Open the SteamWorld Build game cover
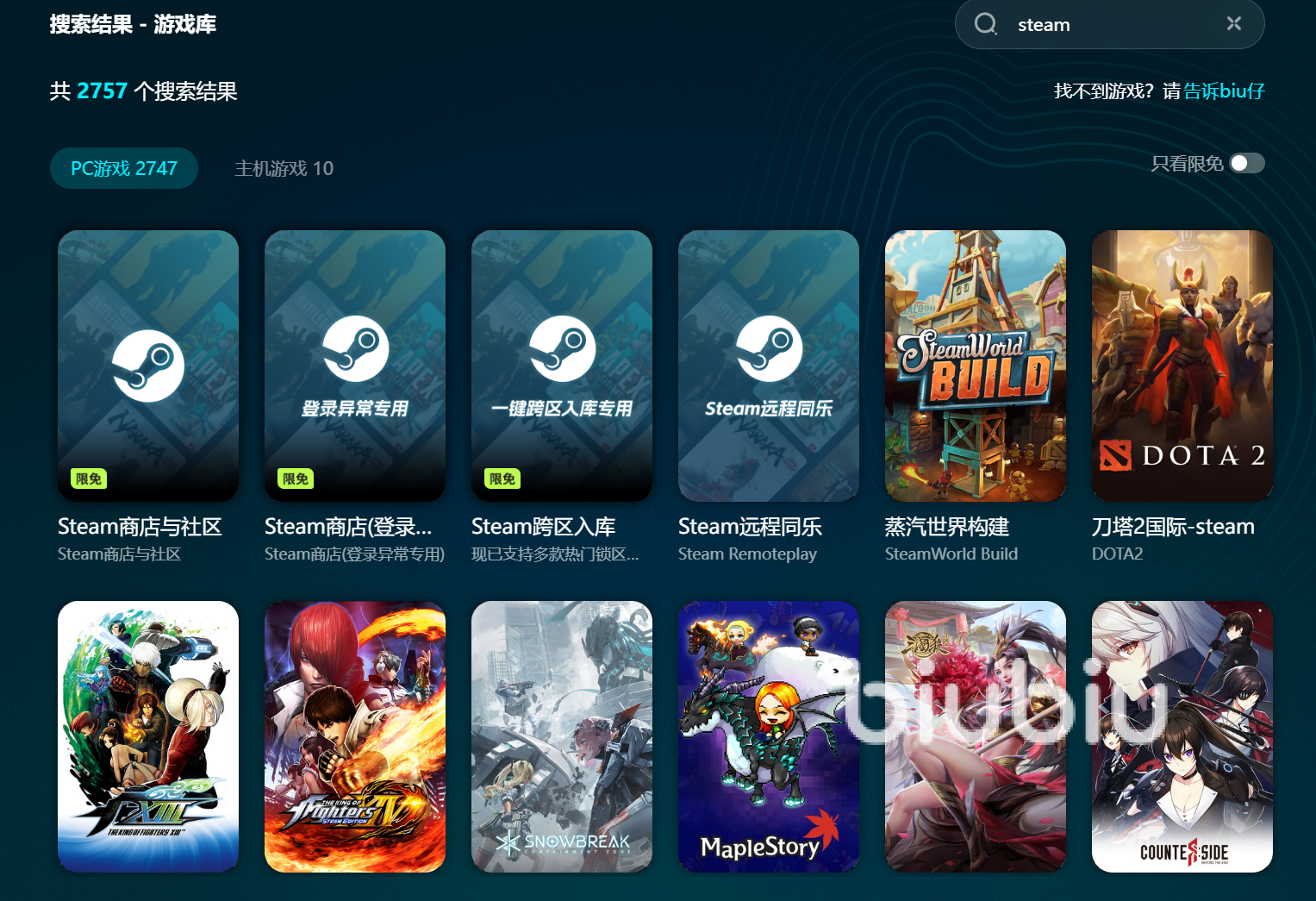 976,366
